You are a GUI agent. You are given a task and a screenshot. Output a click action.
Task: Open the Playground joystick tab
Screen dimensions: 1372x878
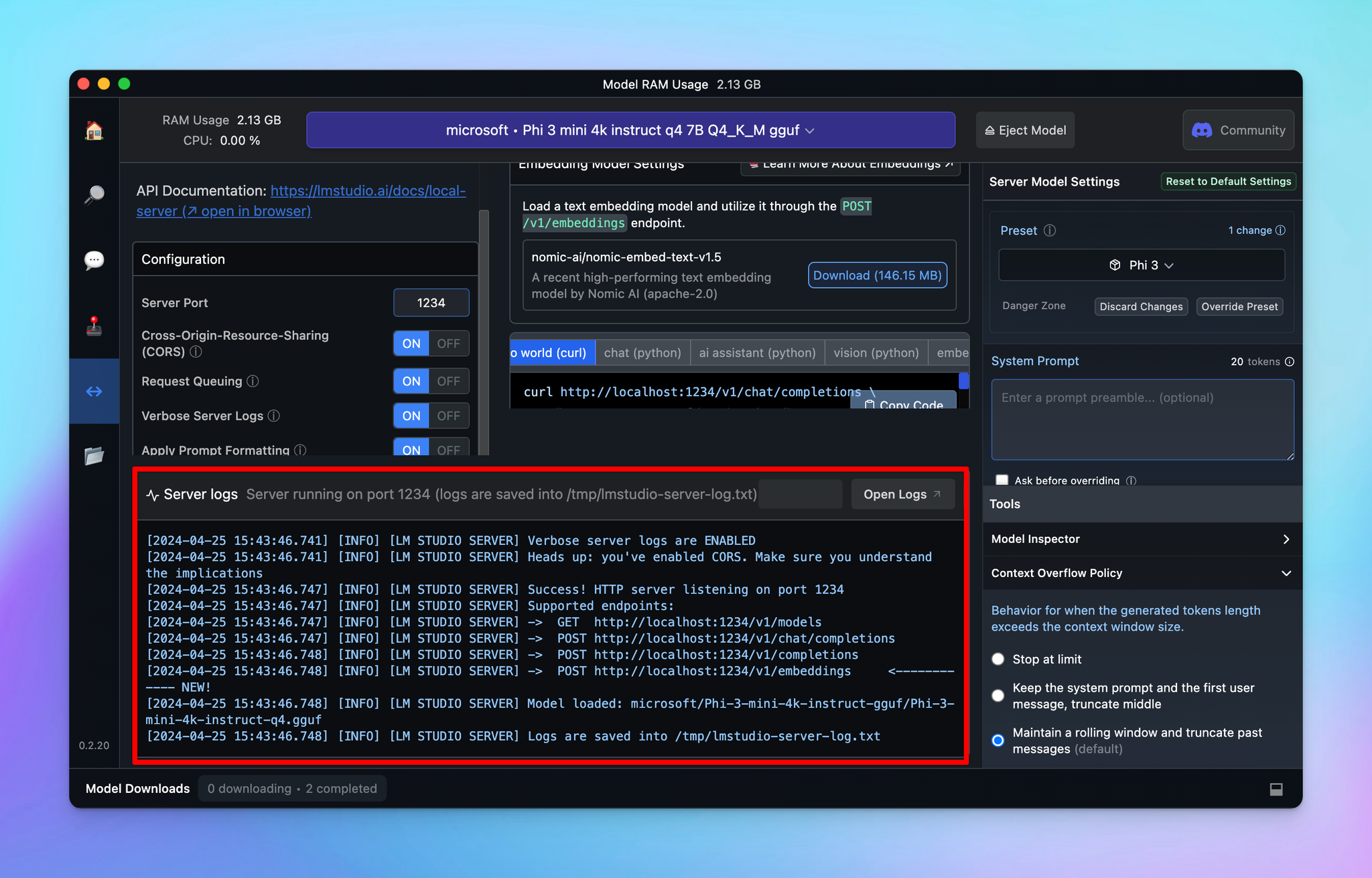[x=94, y=325]
